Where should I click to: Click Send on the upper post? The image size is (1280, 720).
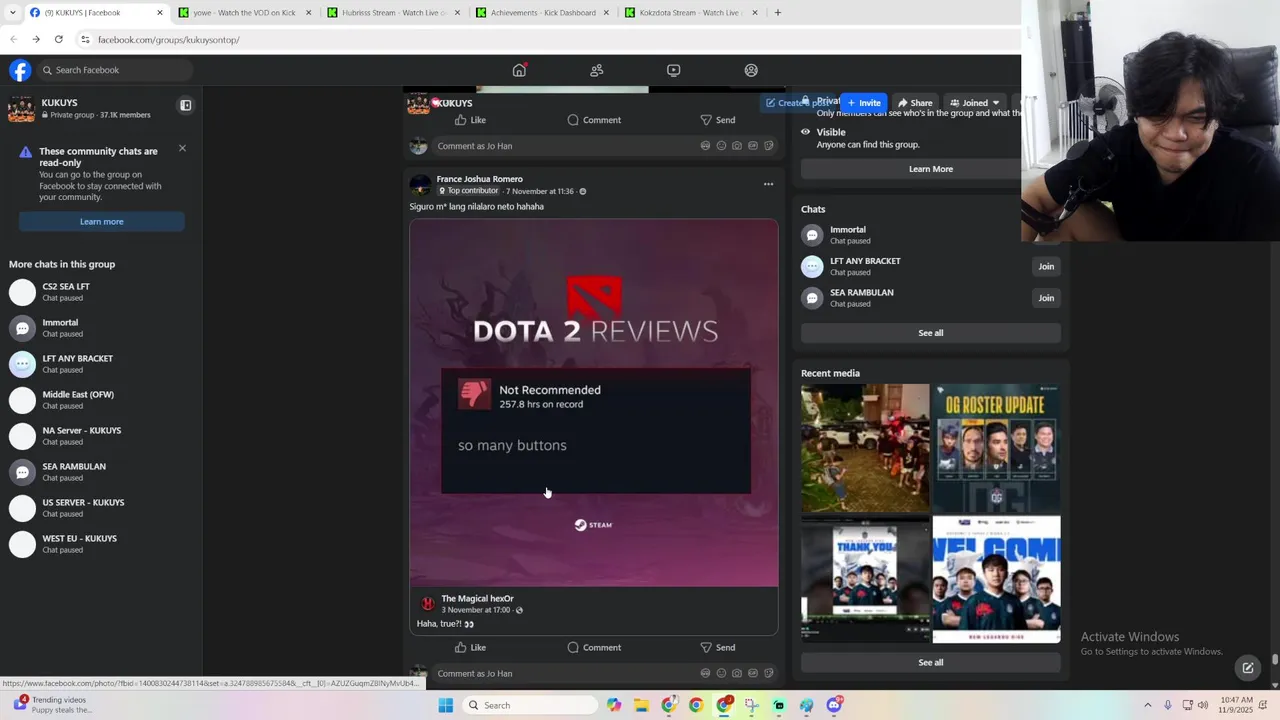click(717, 120)
